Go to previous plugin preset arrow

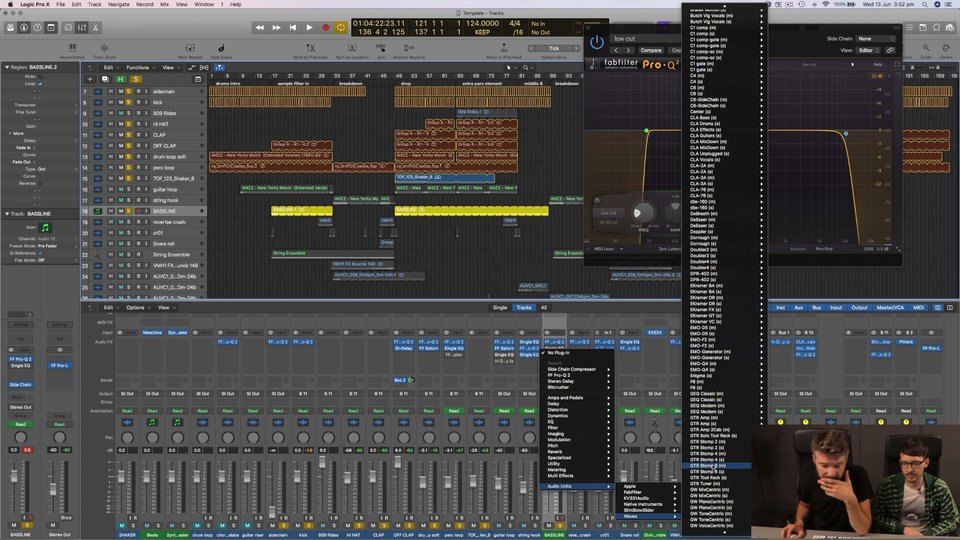point(617,50)
